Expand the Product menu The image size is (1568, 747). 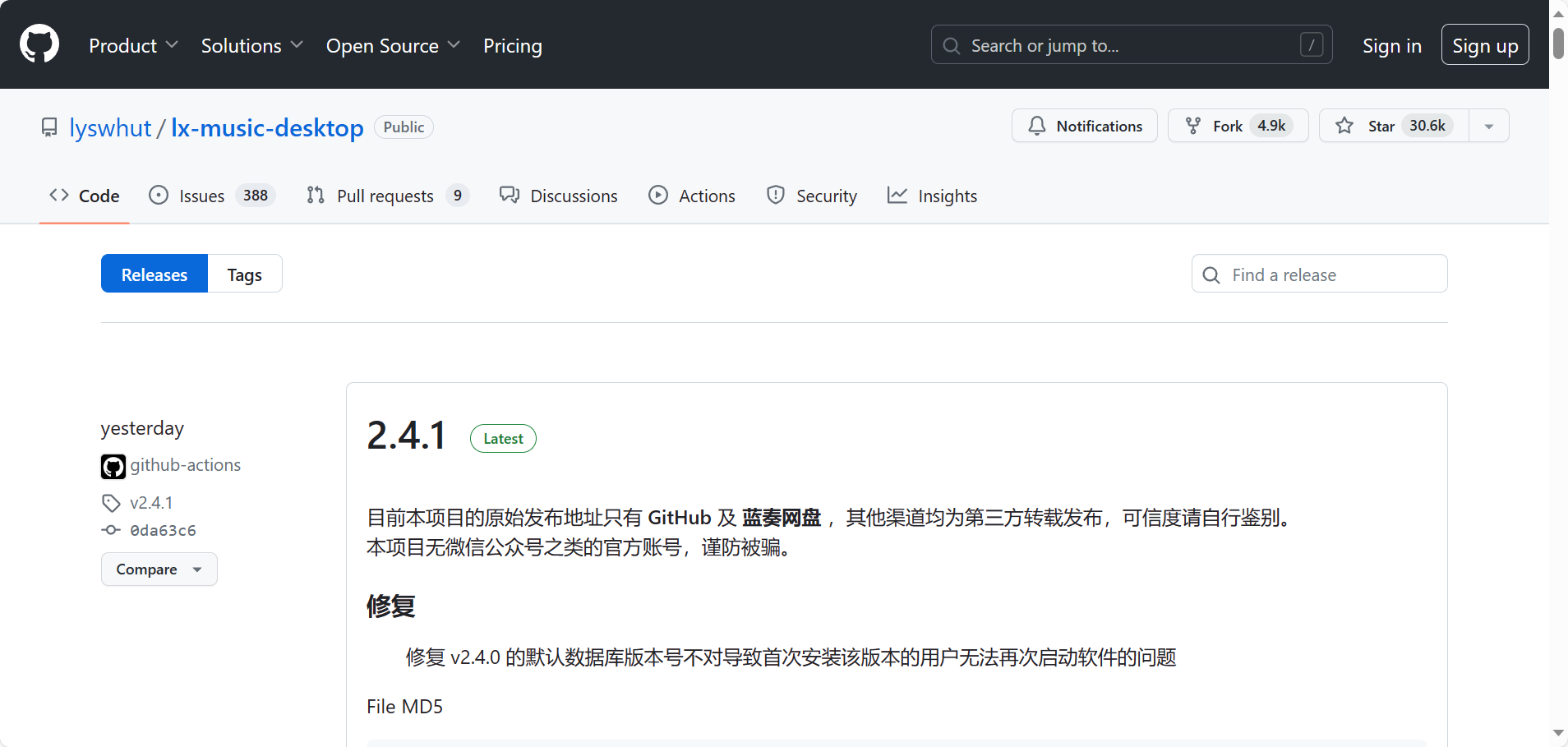133,45
